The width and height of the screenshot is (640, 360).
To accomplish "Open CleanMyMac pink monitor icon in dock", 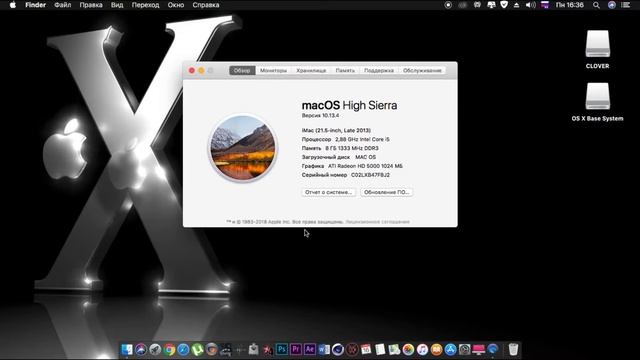I will [479, 349].
